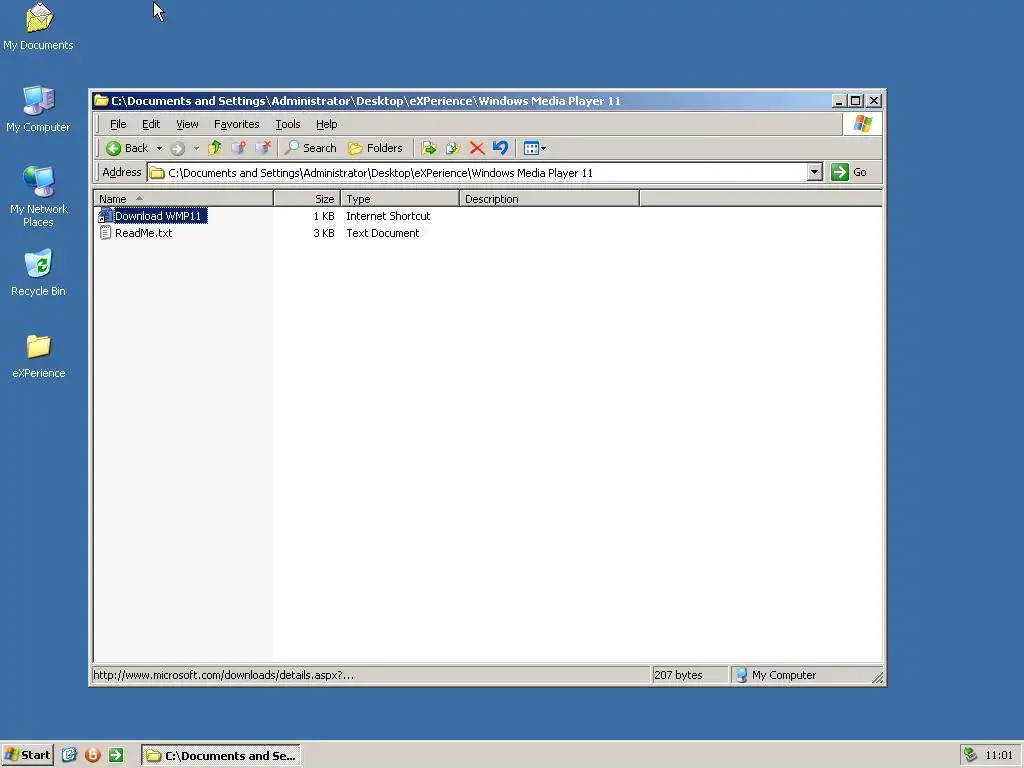Close the Explorer window

[x=874, y=101]
